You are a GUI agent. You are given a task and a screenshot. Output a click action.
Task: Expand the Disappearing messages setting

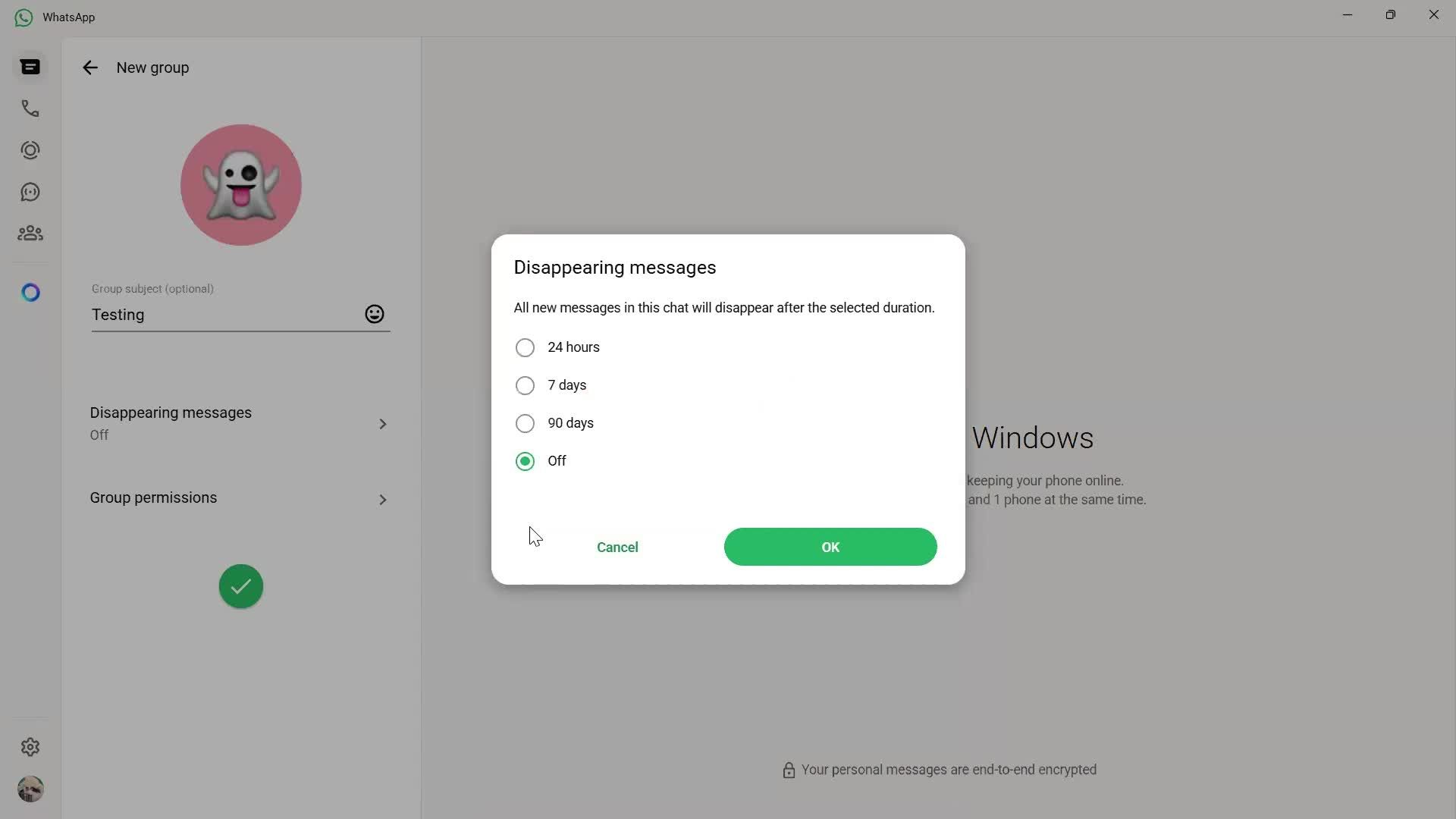240,423
